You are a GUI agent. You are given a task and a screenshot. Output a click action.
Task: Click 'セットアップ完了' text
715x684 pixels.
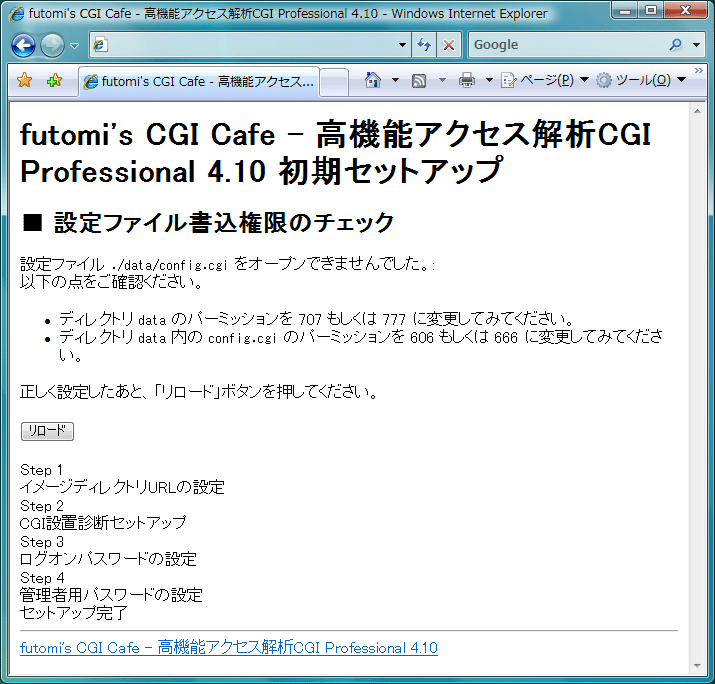(x=74, y=613)
